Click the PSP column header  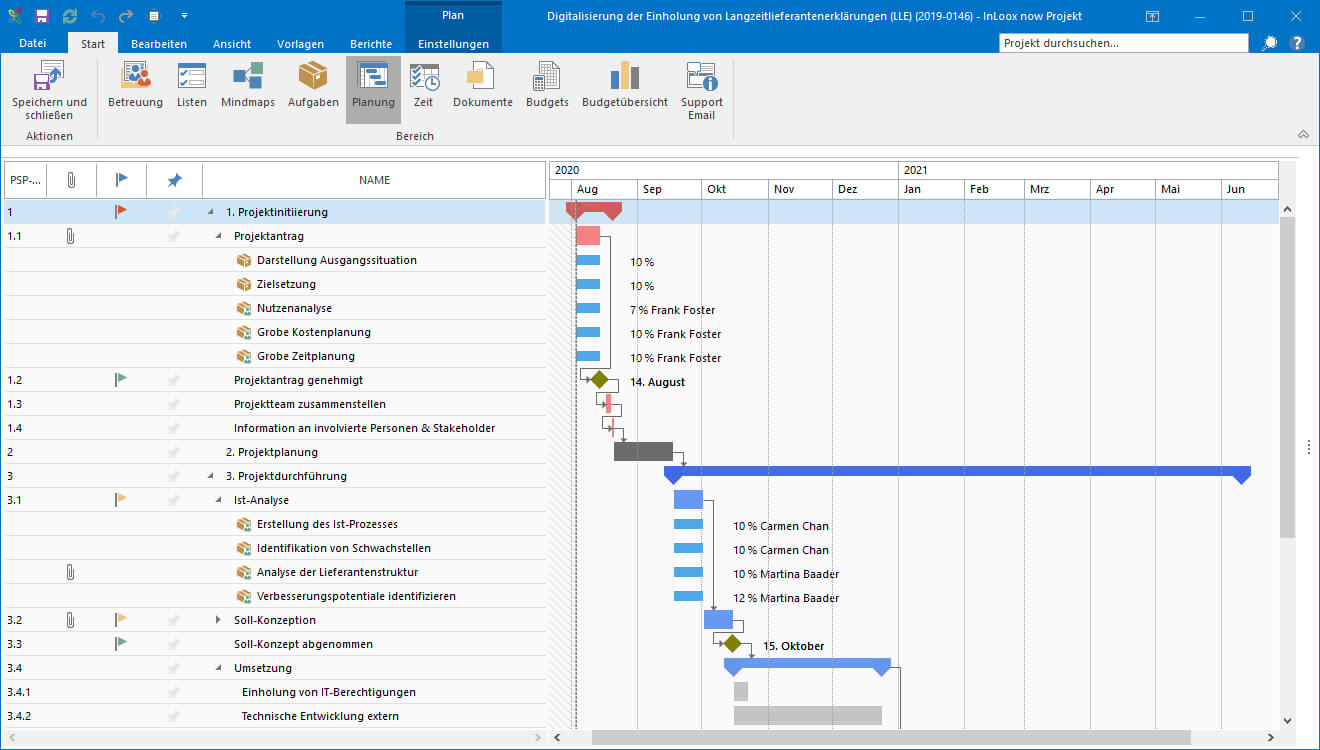point(25,180)
